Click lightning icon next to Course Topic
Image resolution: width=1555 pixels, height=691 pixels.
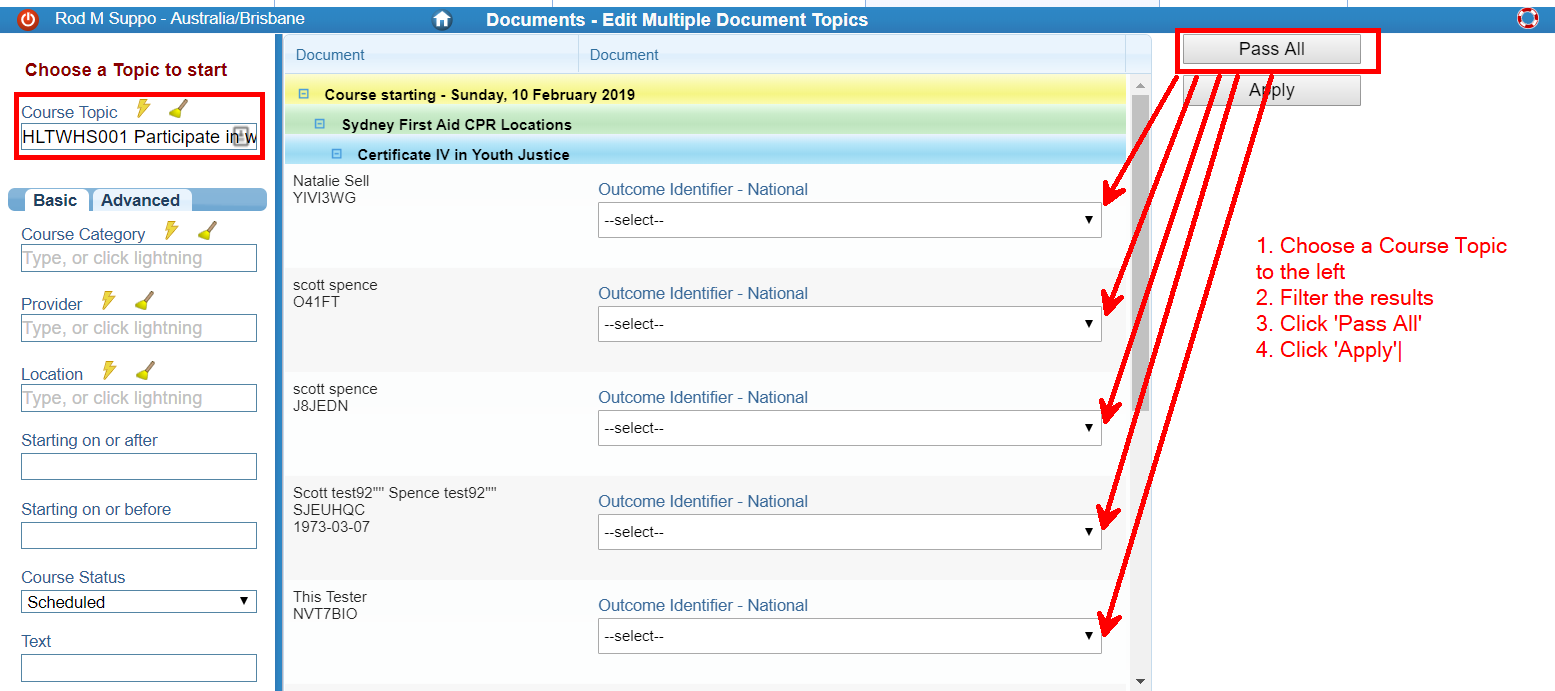coord(144,109)
